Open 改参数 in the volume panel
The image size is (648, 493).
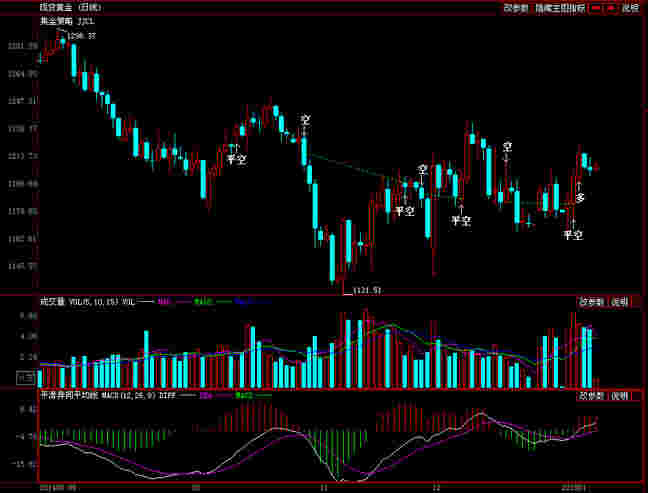pos(591,301)
